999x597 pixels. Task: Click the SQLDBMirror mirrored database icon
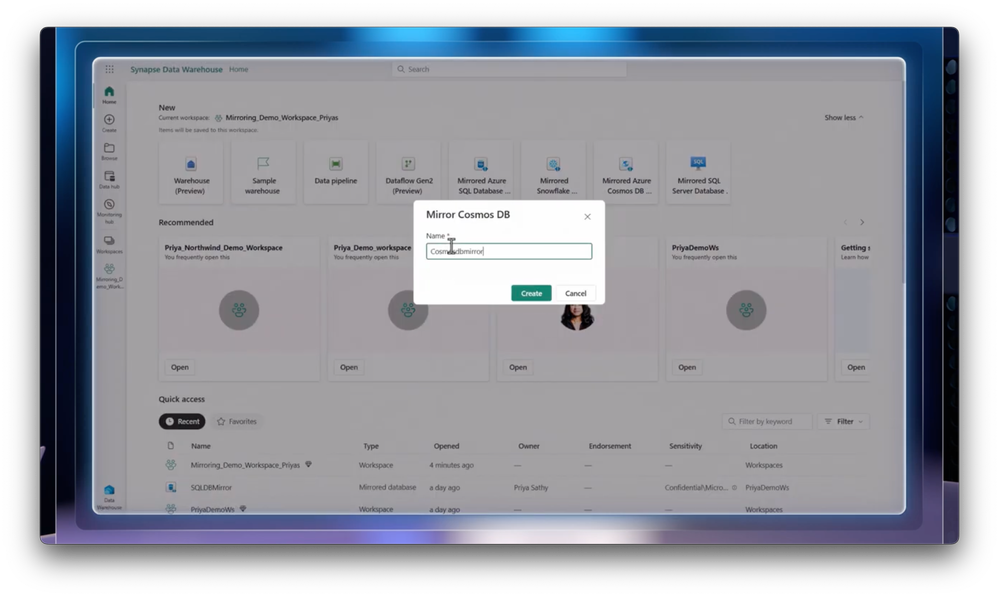tap(171, 487)
